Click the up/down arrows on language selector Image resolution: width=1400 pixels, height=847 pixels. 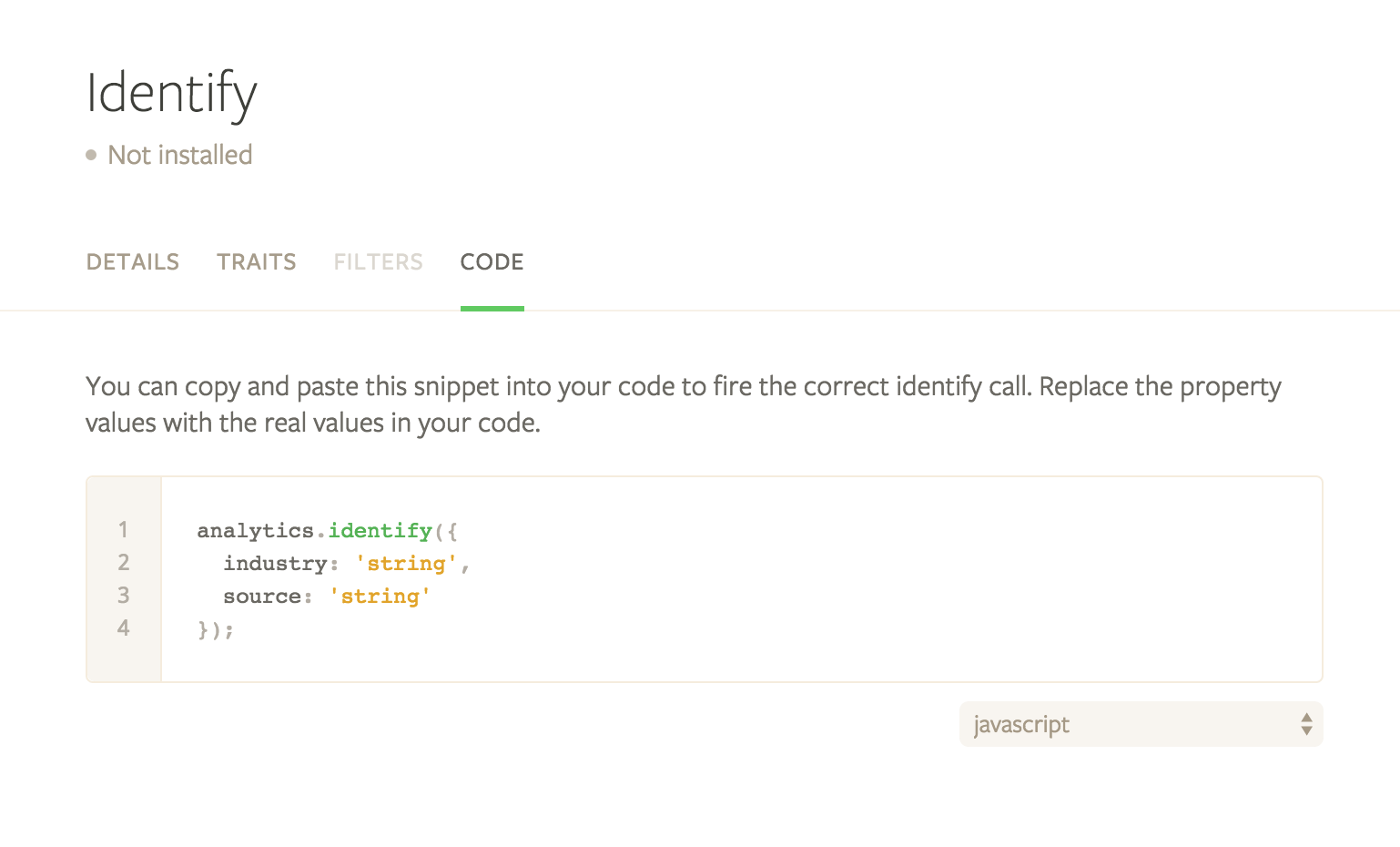[x=1306, y=724]
